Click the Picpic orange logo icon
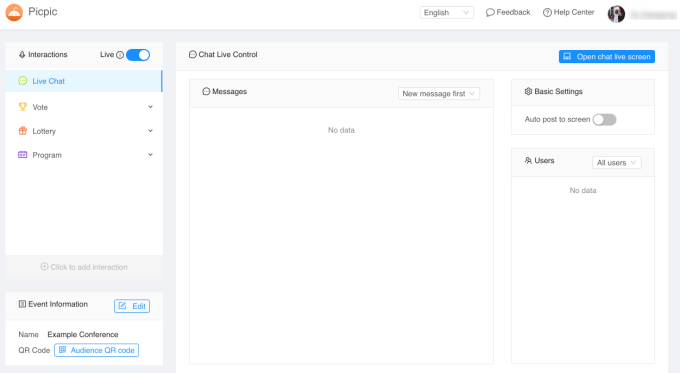Screen dimensions: 680x373 tap(14, 13)
